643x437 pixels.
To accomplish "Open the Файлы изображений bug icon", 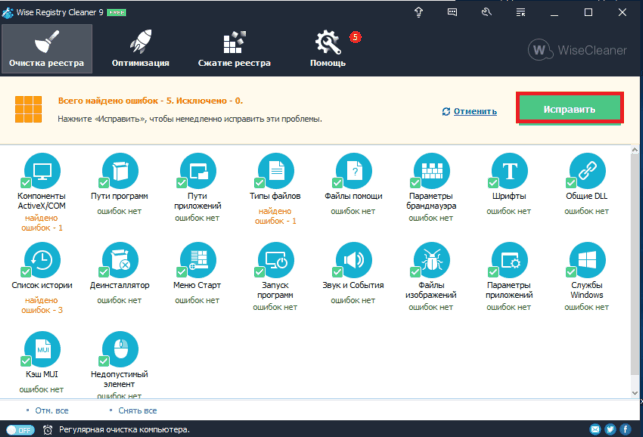I will (431, 260).
